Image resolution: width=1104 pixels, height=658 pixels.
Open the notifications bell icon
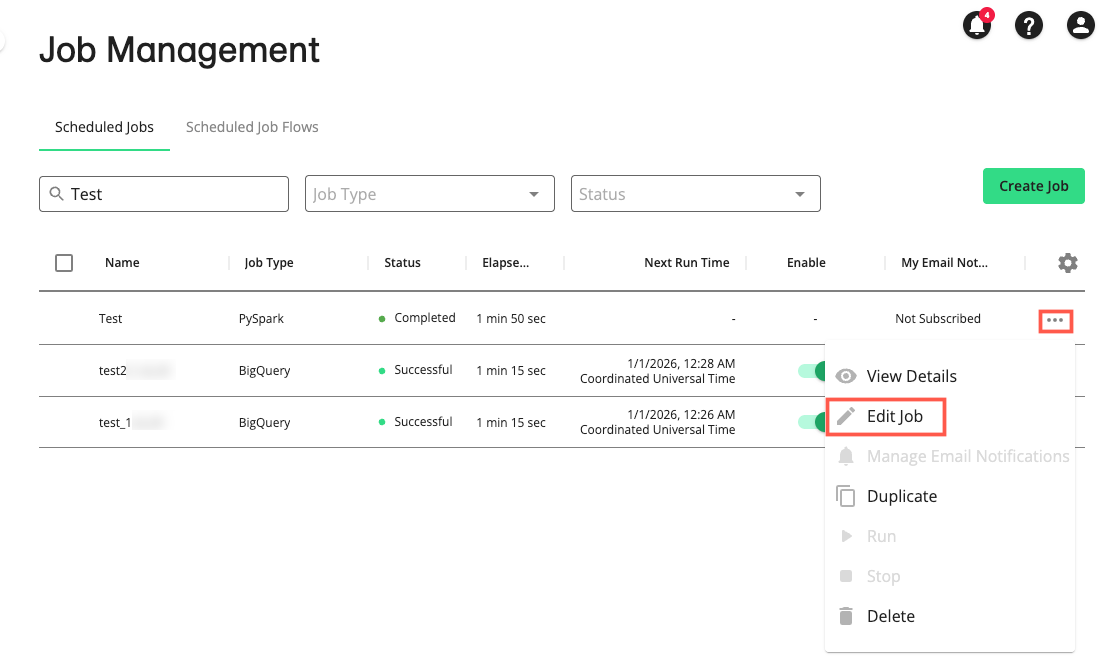[x=977, y=26]
